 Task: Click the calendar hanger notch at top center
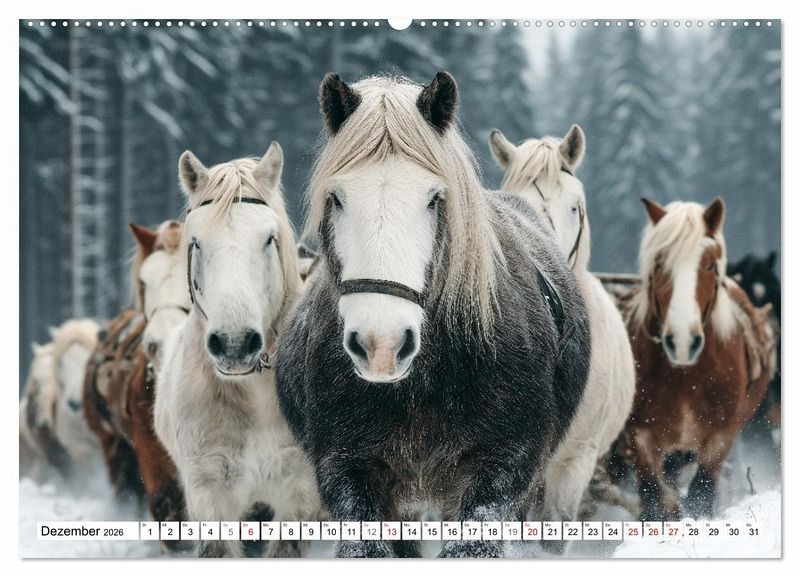tap(400, 22)
